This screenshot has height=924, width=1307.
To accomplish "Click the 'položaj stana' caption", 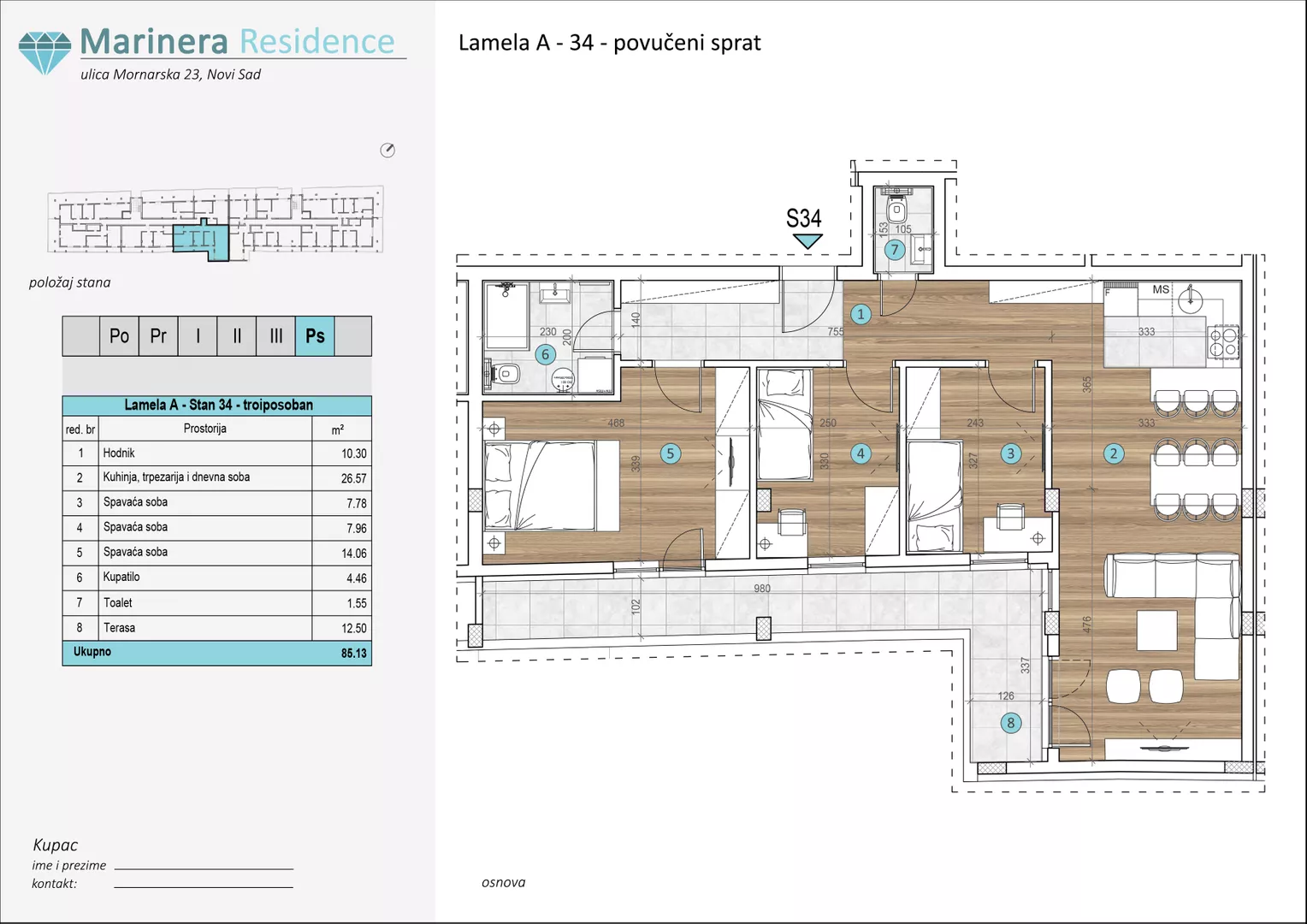I will click(69, 282).
